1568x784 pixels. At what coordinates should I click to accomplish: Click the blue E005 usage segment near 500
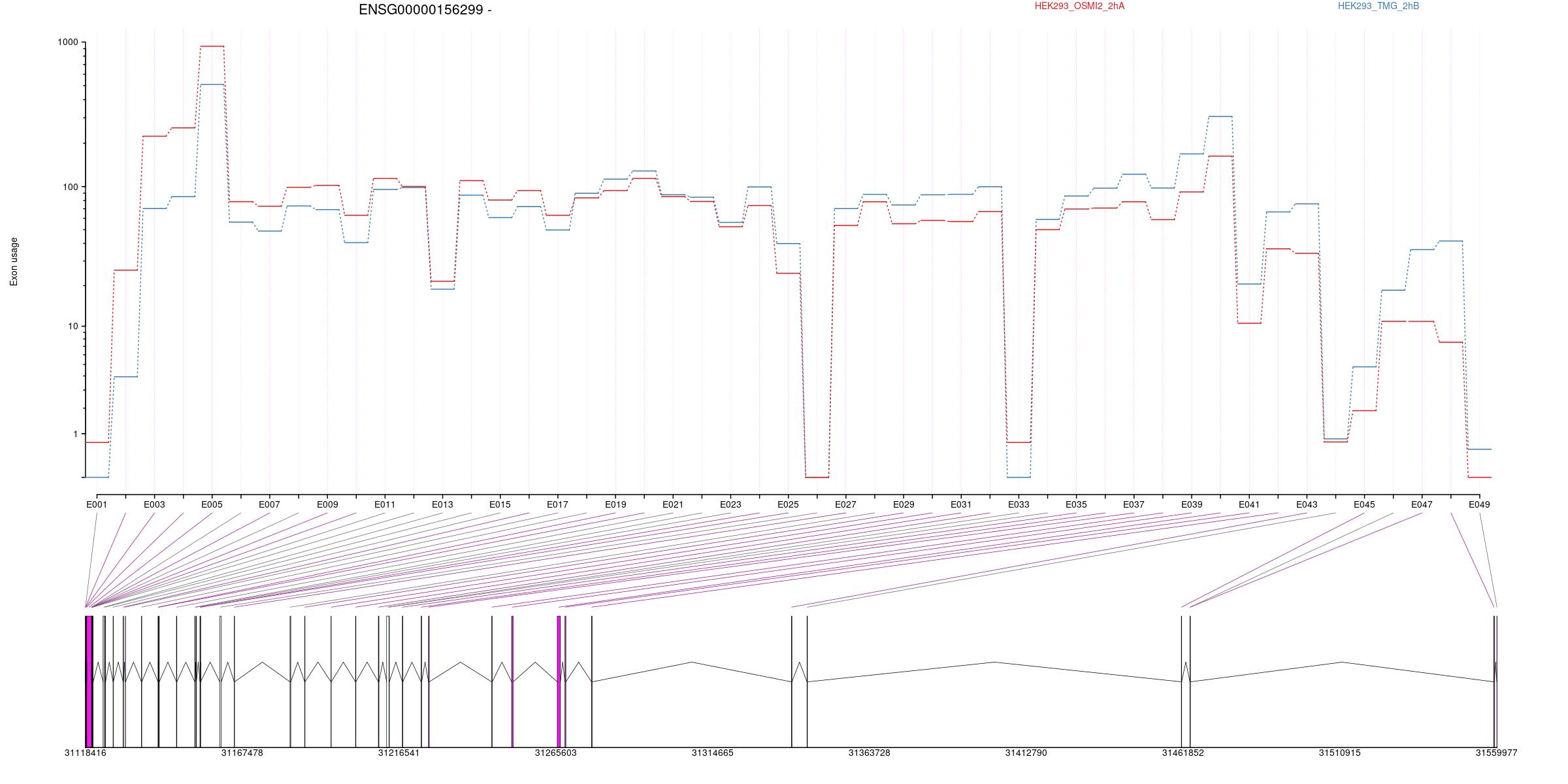tap(212, 84)
